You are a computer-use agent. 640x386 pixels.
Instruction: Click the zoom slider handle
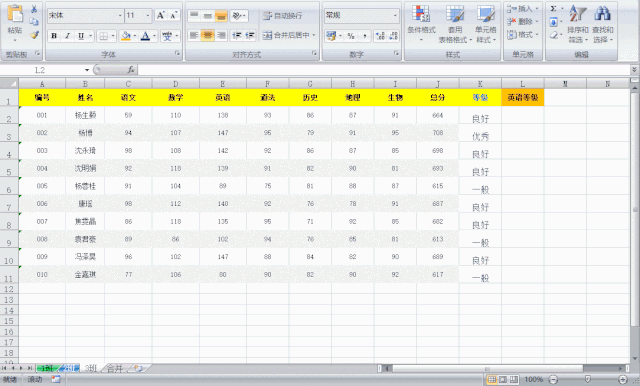(x=588, y=379)
